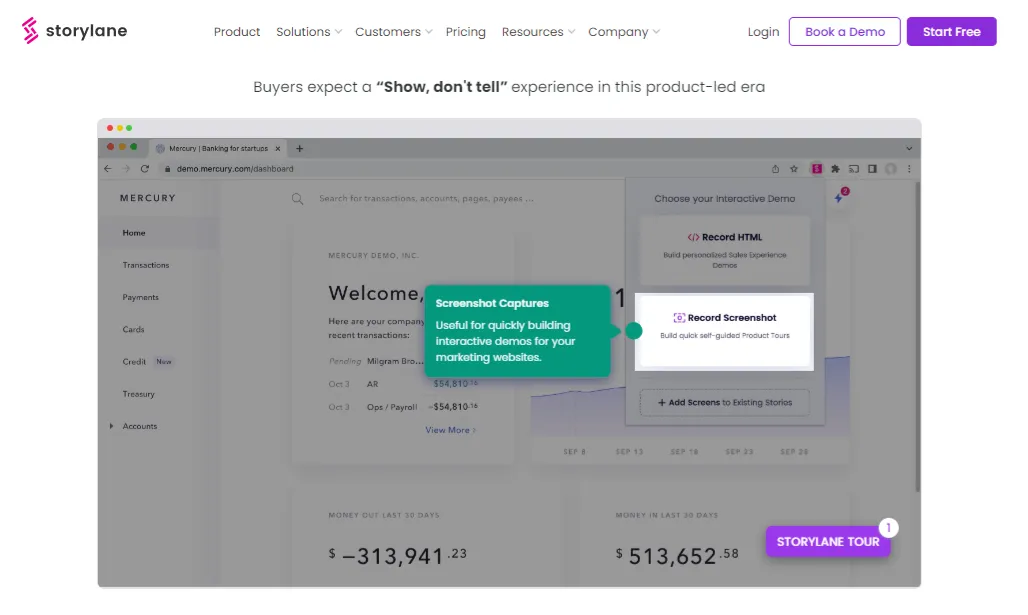Select Treasury in the sidebar
Viewport: 1028px width, 615px height.
(138, 394)
